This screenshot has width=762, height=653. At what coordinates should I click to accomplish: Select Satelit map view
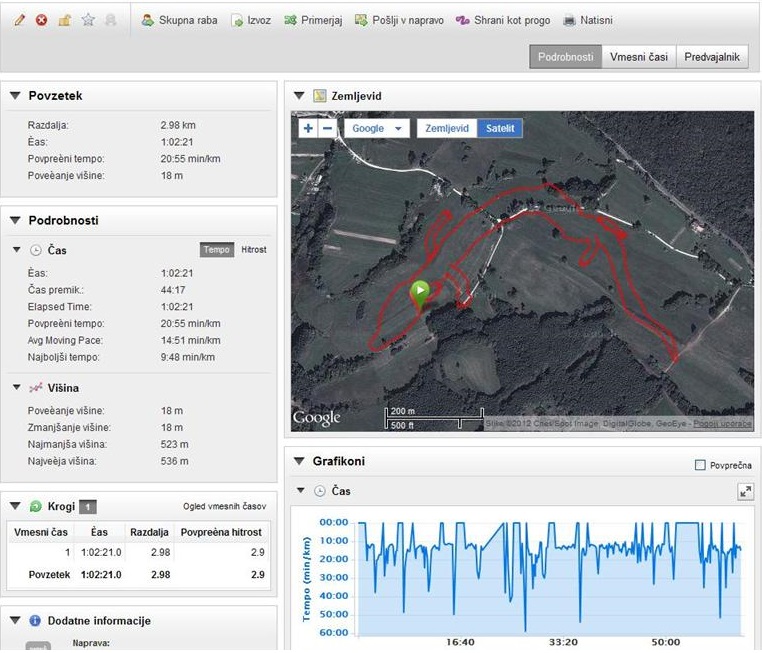coord(500,128)
